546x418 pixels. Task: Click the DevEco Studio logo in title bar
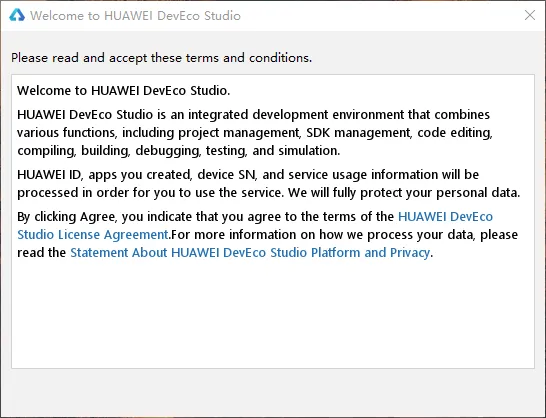click(x=16, y=15)
